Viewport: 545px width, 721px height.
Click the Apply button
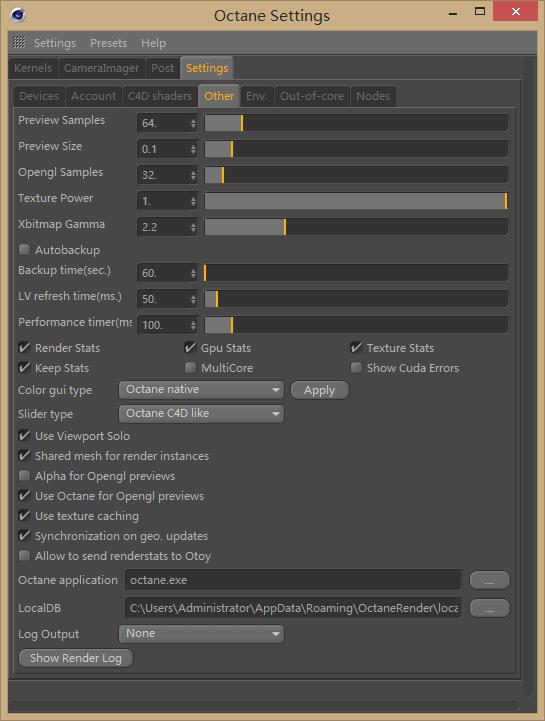[x=320, y=390]
